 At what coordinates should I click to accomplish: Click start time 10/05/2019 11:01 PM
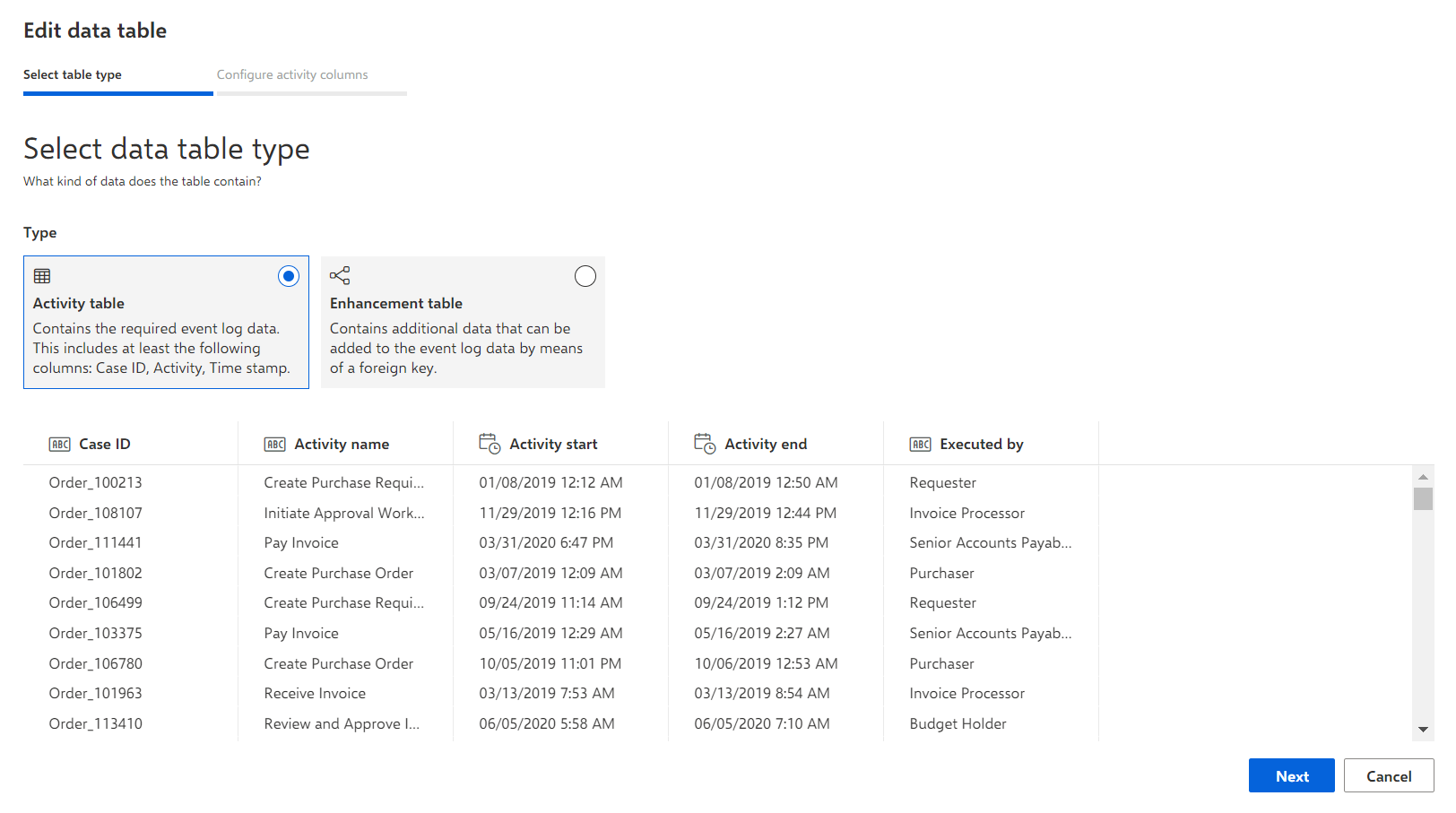coord(550,664)
